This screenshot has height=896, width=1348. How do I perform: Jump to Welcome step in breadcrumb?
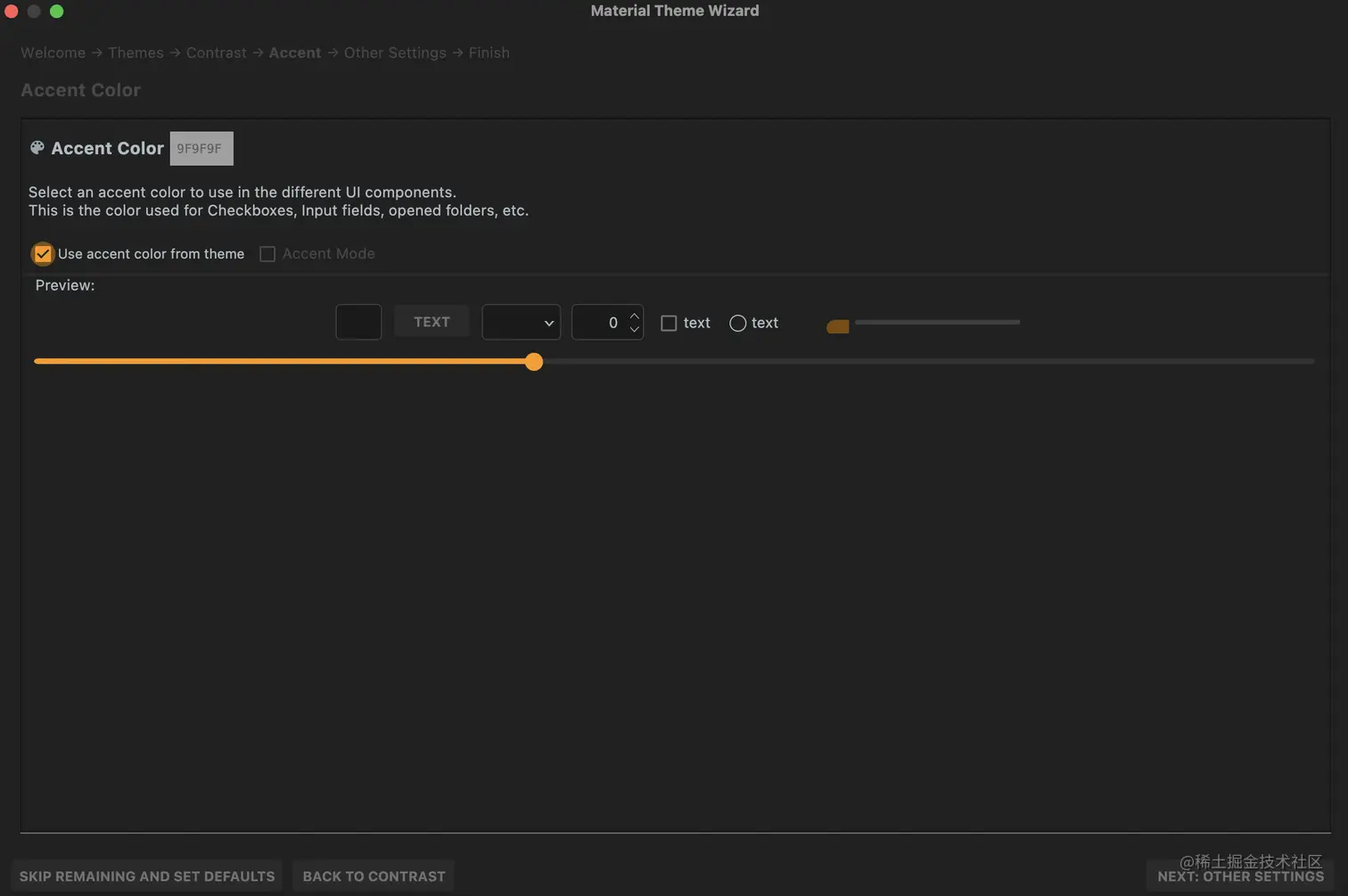click(x=53, y=53)
